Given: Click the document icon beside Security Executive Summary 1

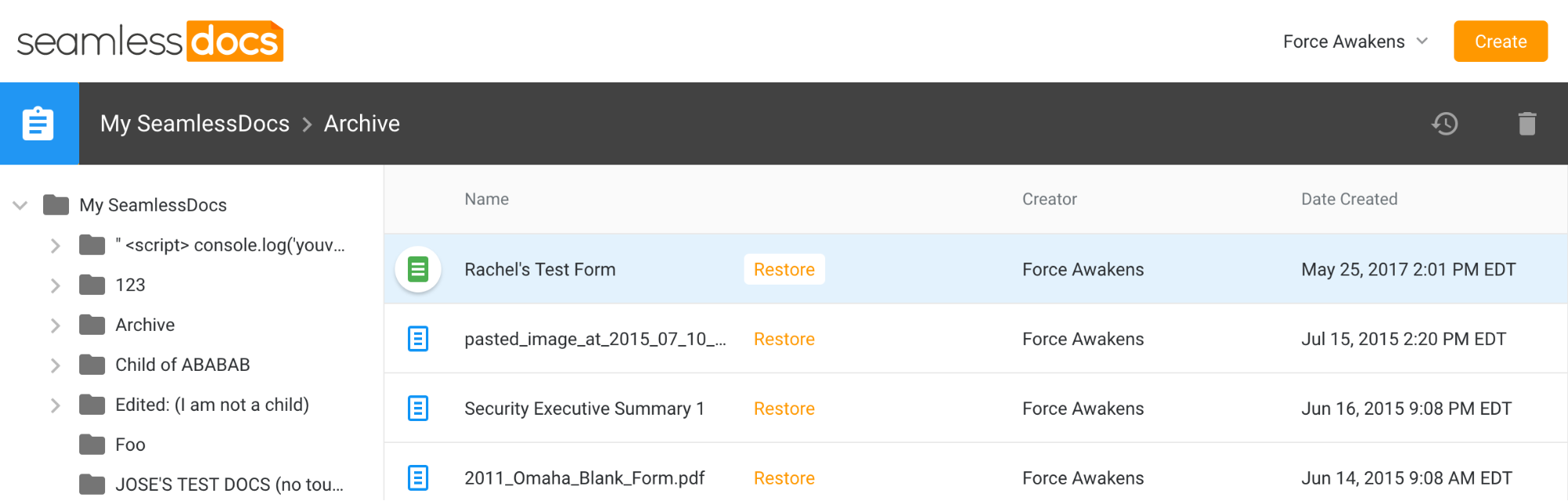Looking at the screenshot, I should tap(418, 408).
